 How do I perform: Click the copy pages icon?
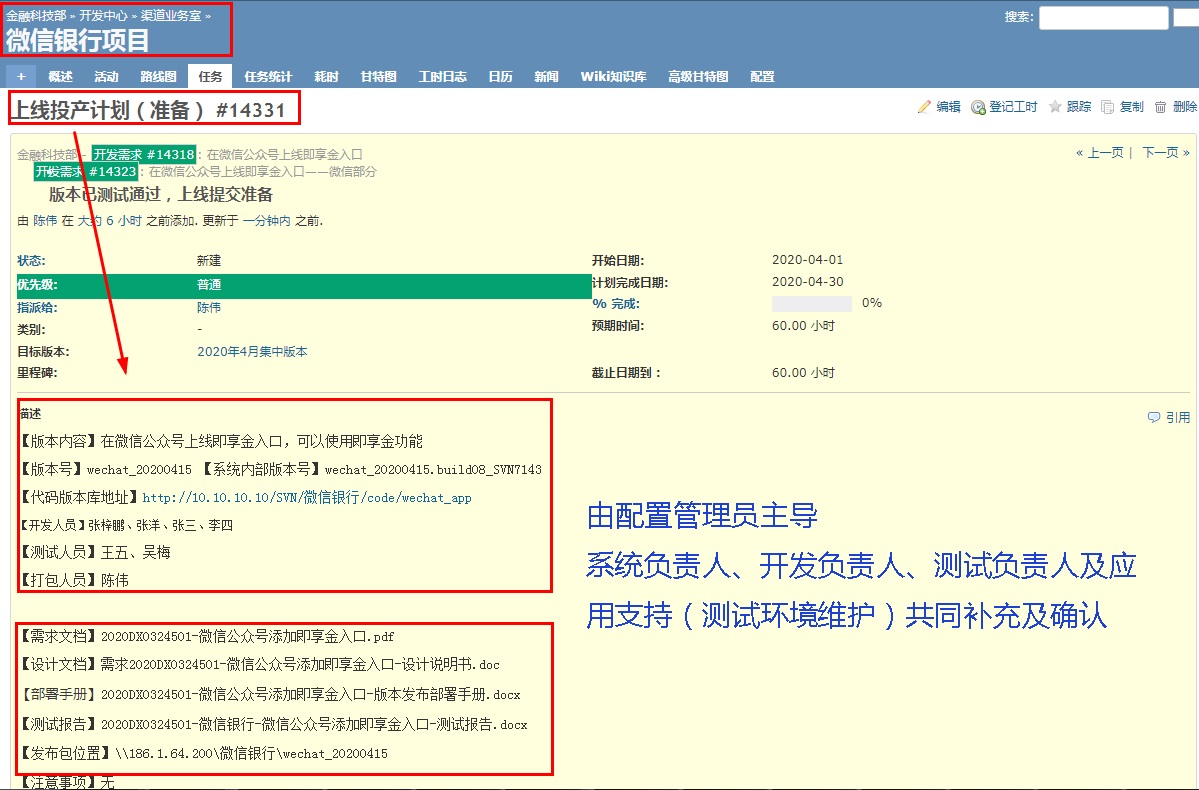(1108, 107)
